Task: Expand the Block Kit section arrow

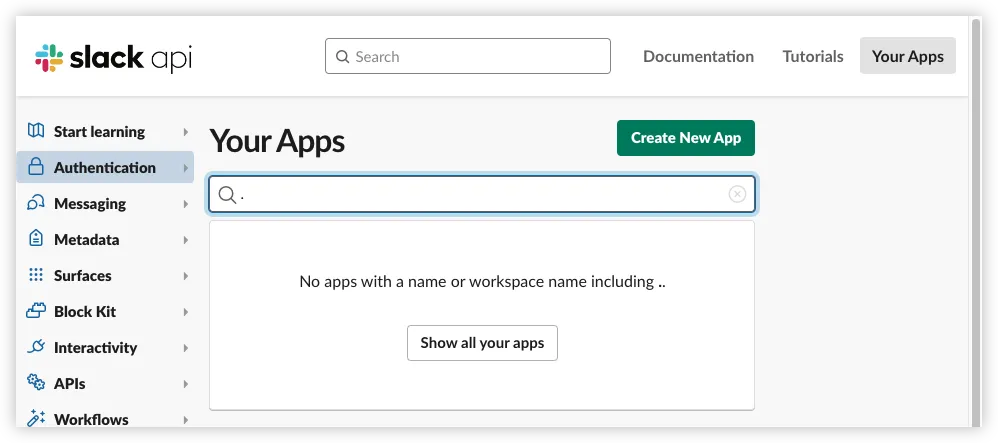Action: pos(185,312)
